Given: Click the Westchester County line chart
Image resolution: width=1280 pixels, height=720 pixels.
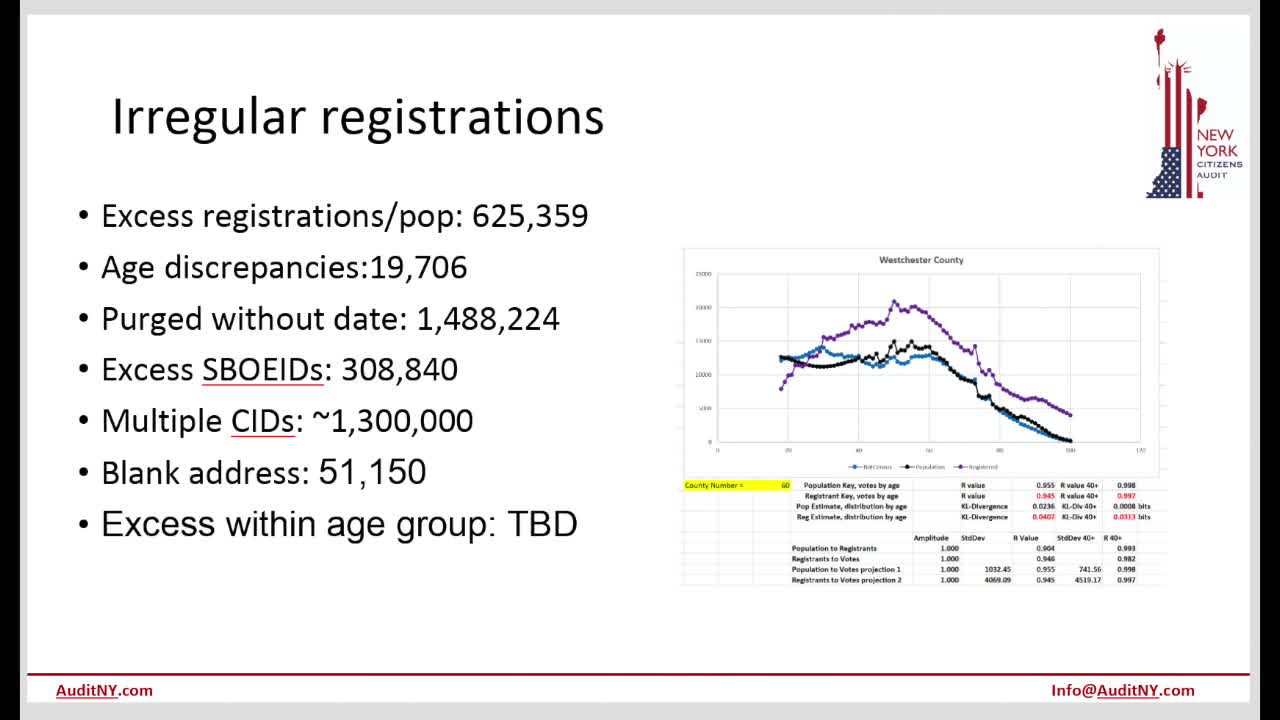Looking at the screenshot, I should pyautogui.click(x=921, y=363).
